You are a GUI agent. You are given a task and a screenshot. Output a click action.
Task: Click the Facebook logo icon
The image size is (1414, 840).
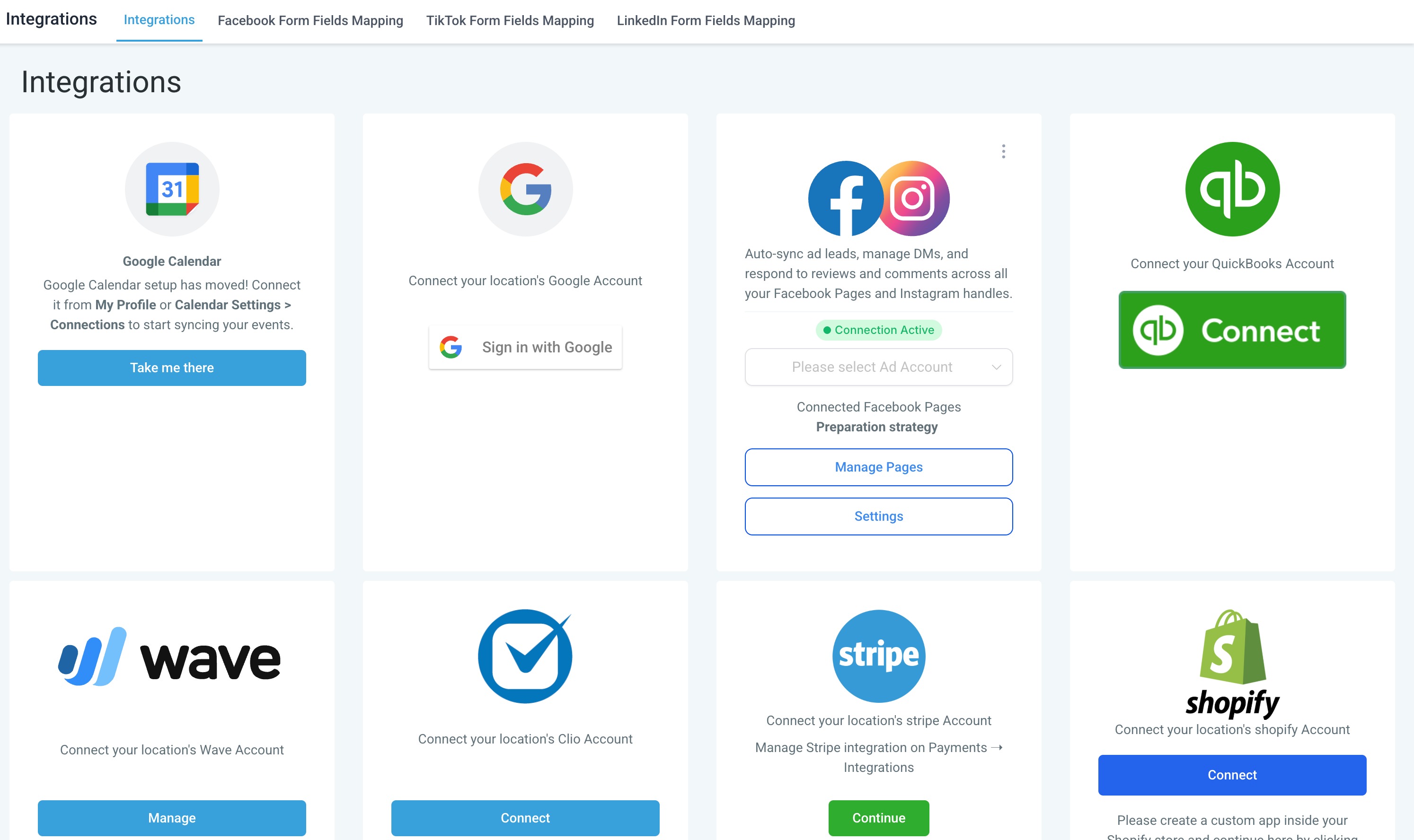click(x=846, y=198)
